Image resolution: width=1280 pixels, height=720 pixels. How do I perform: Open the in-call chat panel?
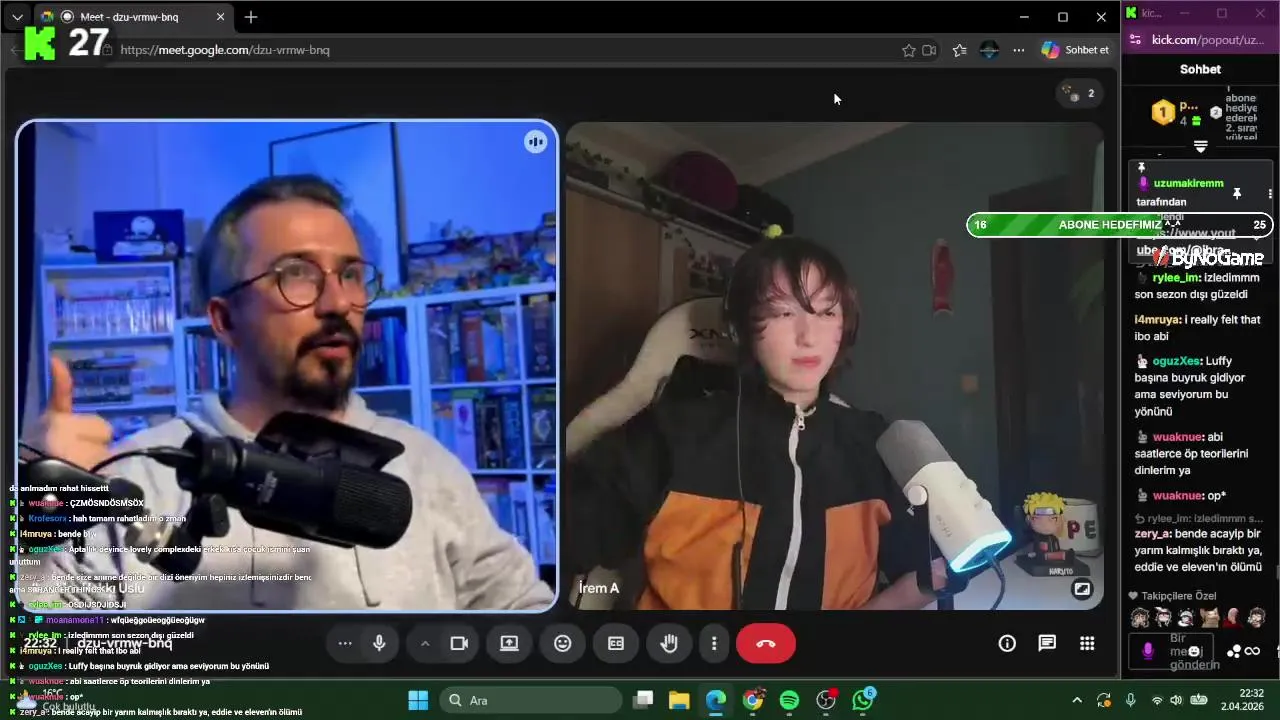click(1047, 643)
